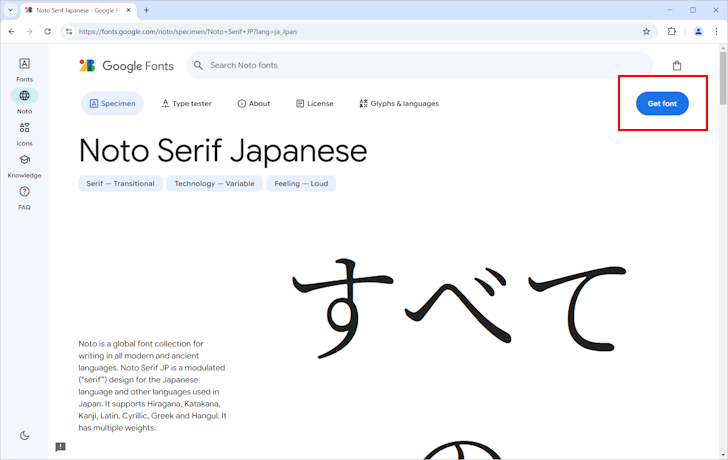Image resolution: width=728 pixels, height=460 pixels.
Task: Focus the Search Noto fonts field
Action: [419, 65]
